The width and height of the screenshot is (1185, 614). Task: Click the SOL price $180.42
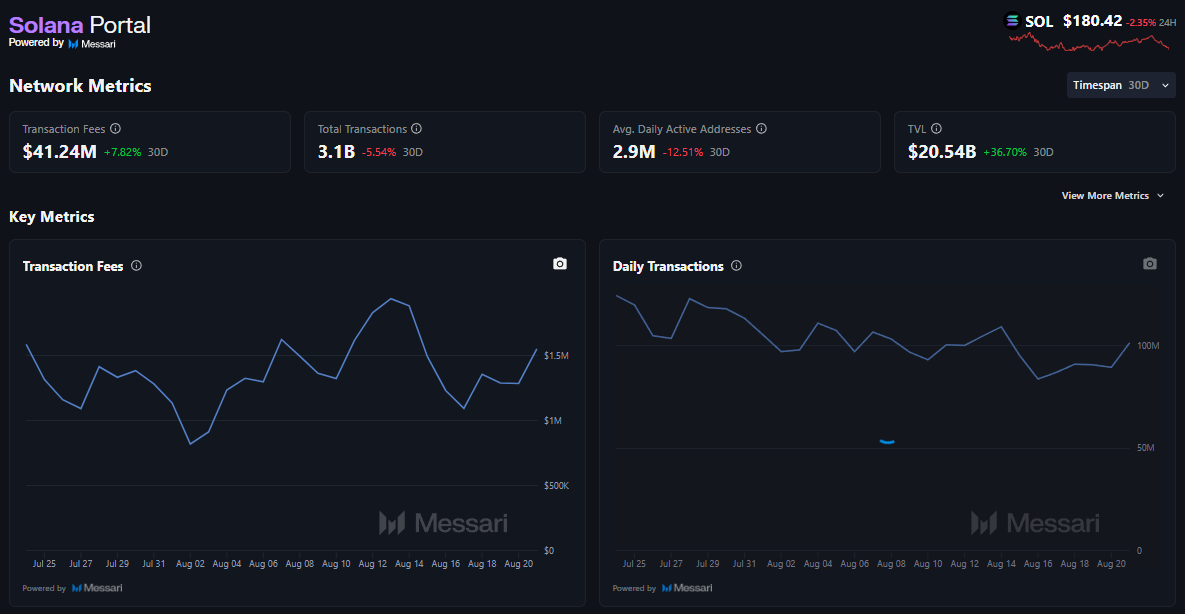1092,21
